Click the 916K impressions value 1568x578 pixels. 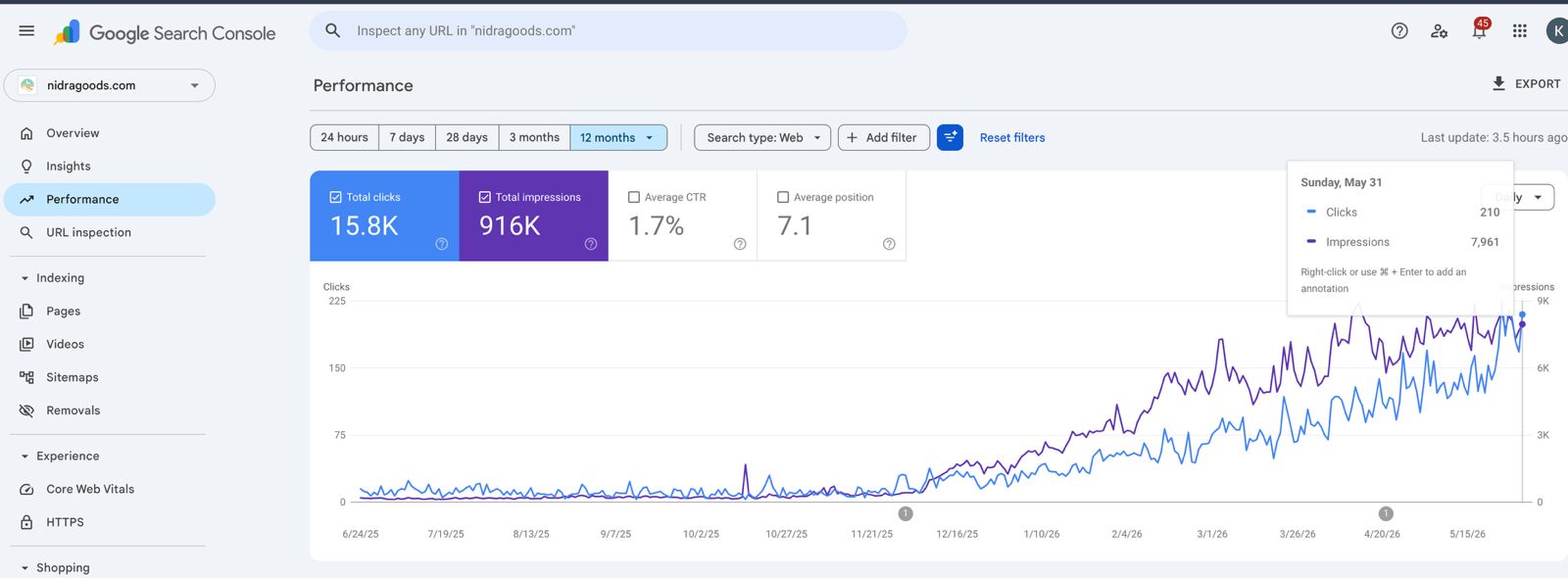[510, 226]
